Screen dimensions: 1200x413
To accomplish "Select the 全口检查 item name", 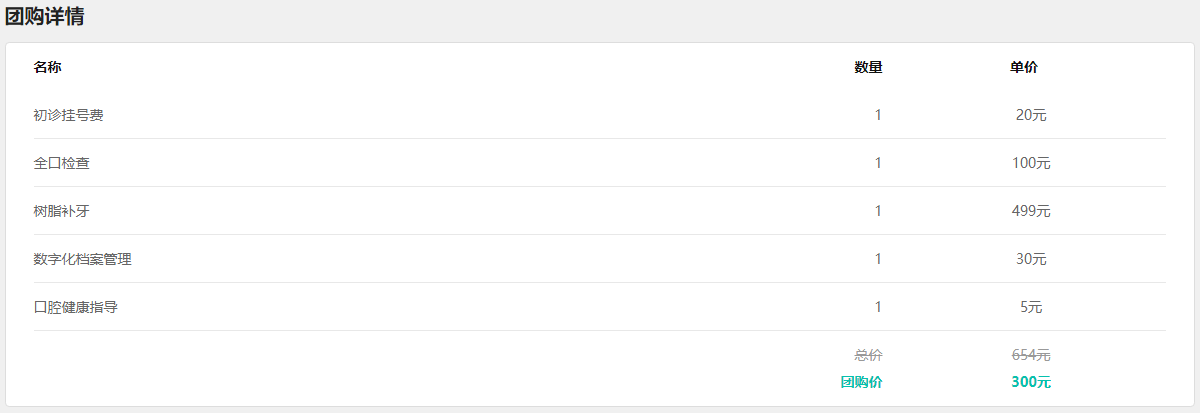I will point(61,163).
